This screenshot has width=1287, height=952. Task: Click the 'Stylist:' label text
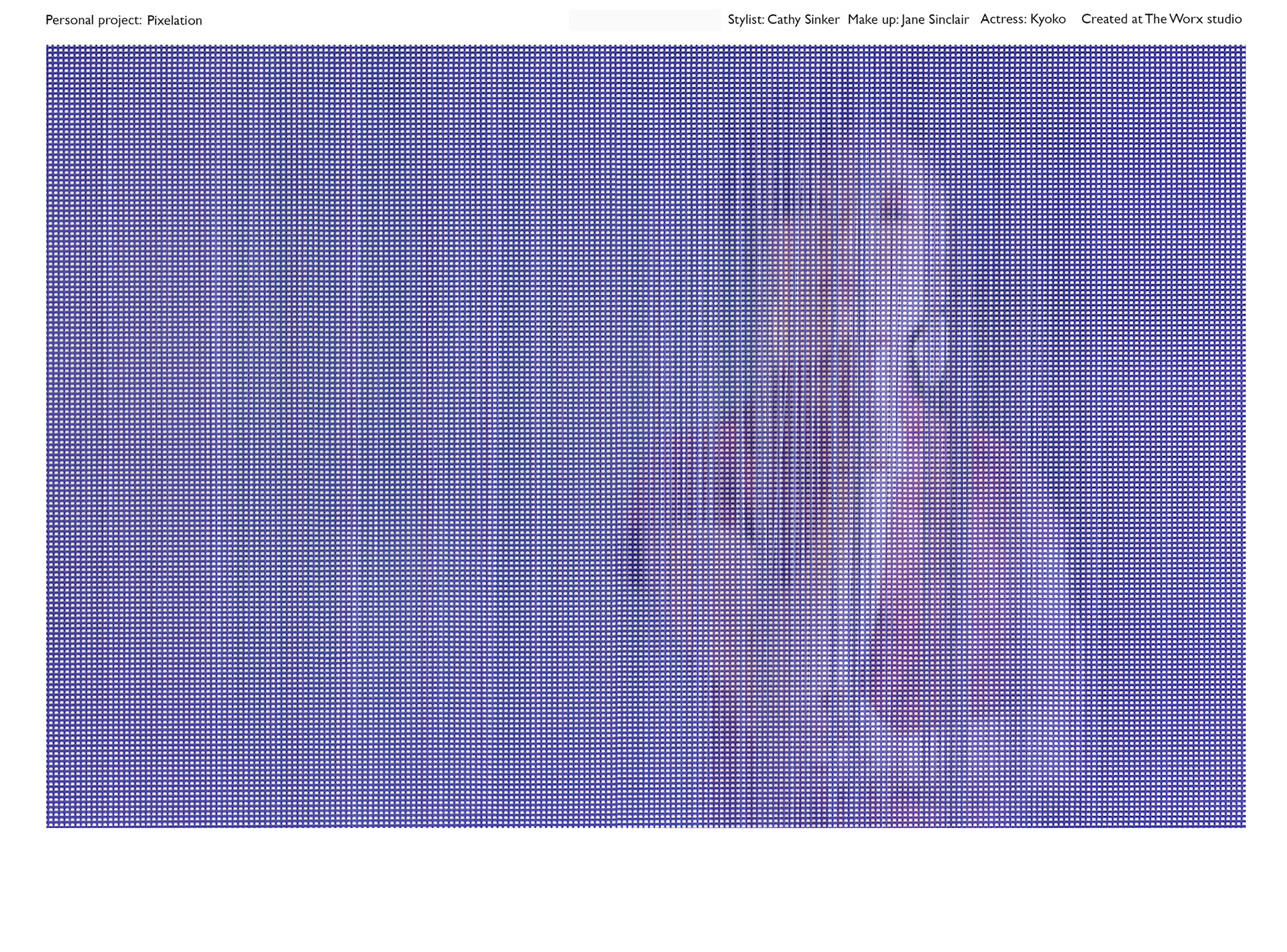coord(745,20)
